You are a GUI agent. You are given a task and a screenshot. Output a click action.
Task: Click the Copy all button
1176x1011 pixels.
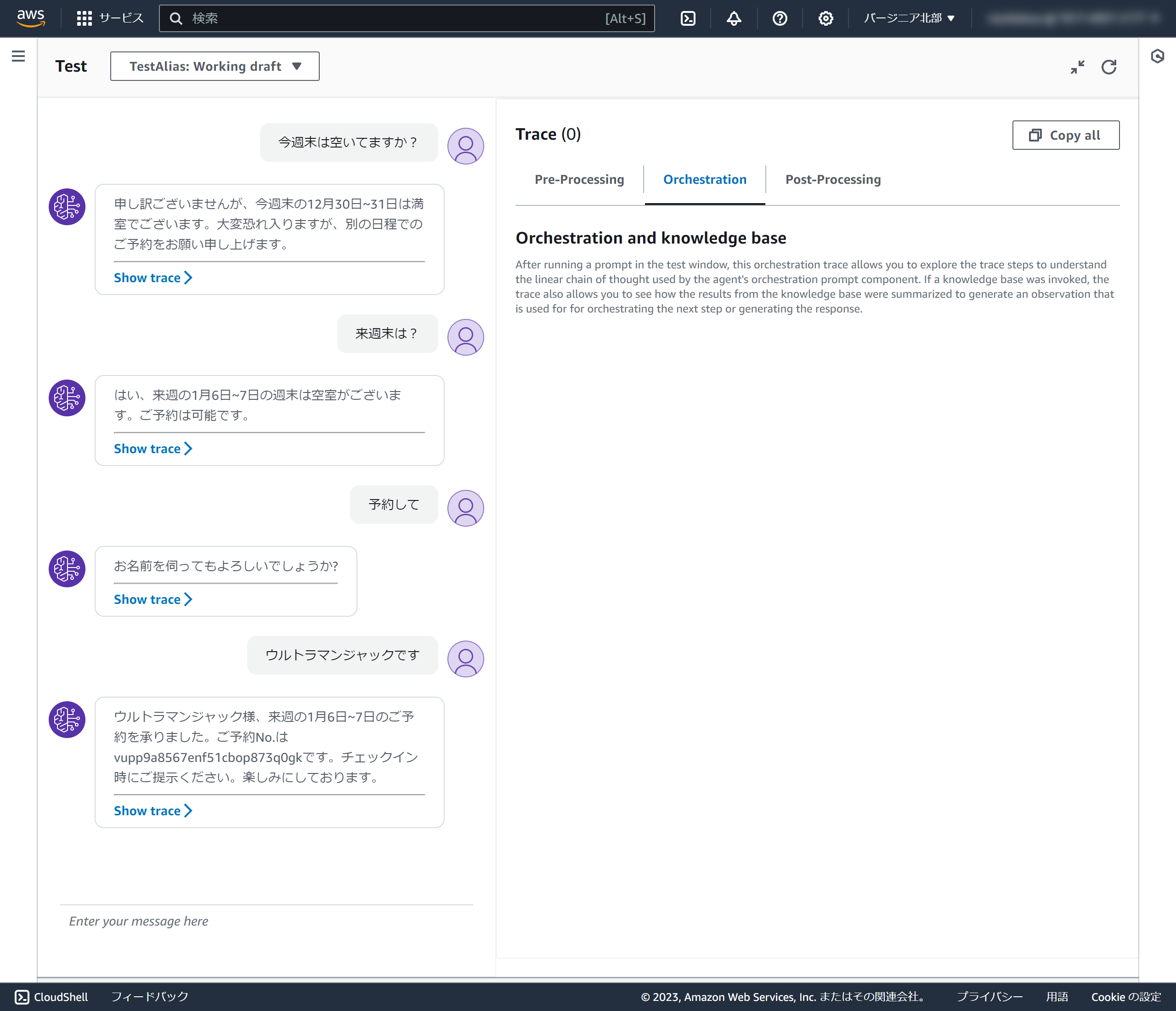(1065, 135)
